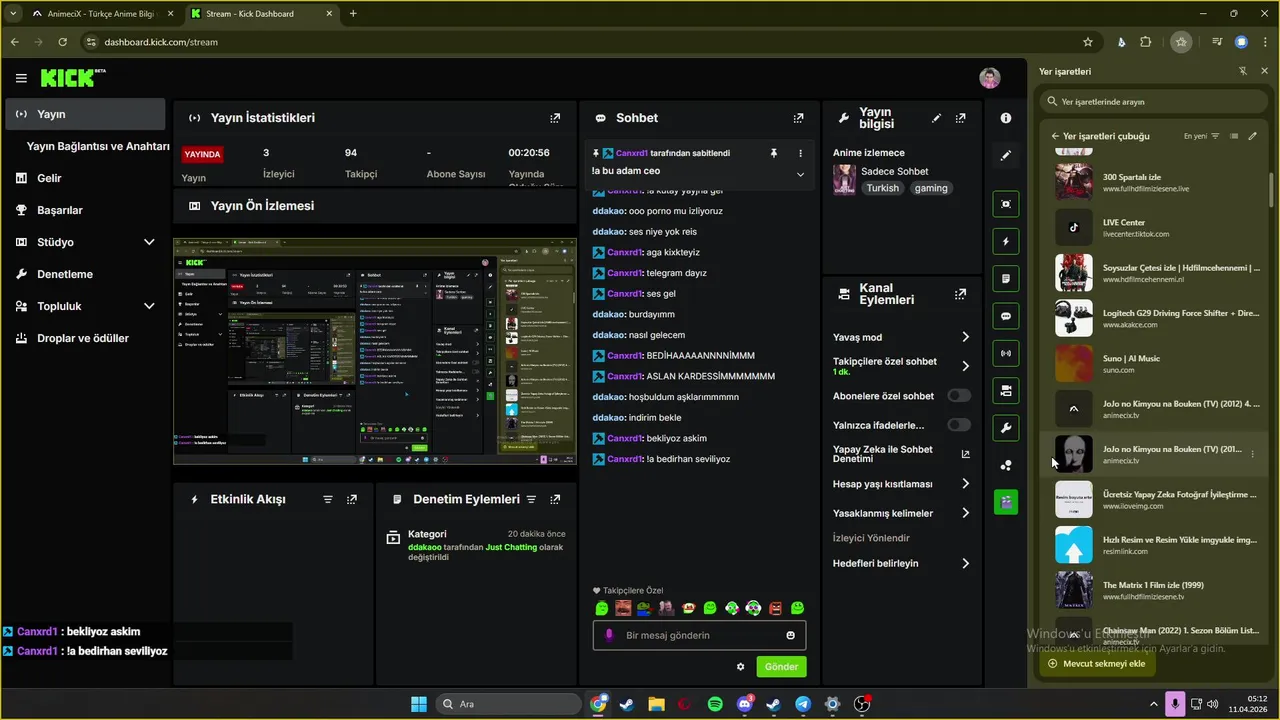
Task: Pop out the Denetim Eylemleri panel
Action: (x=555, y=499)
